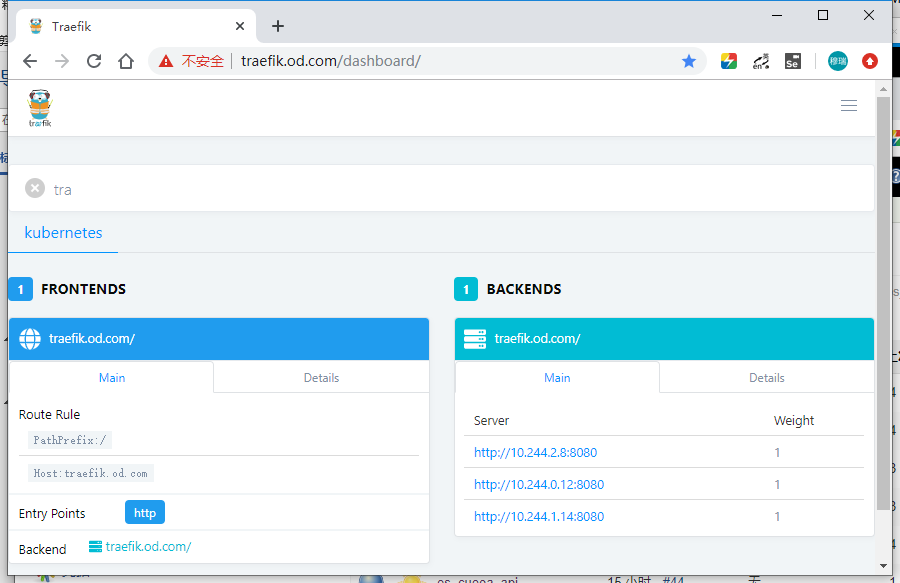Click the frontends count badge '1'
900x583 pixels.
tap(21, 289)
